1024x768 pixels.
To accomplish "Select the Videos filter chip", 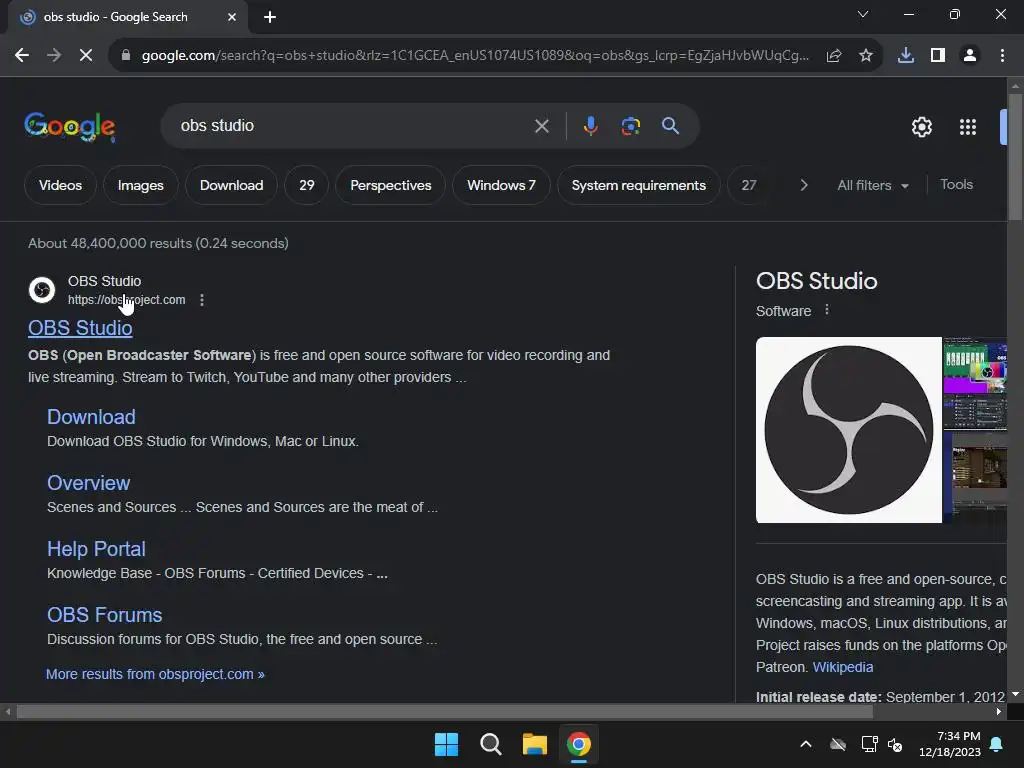I will (60, 185).
